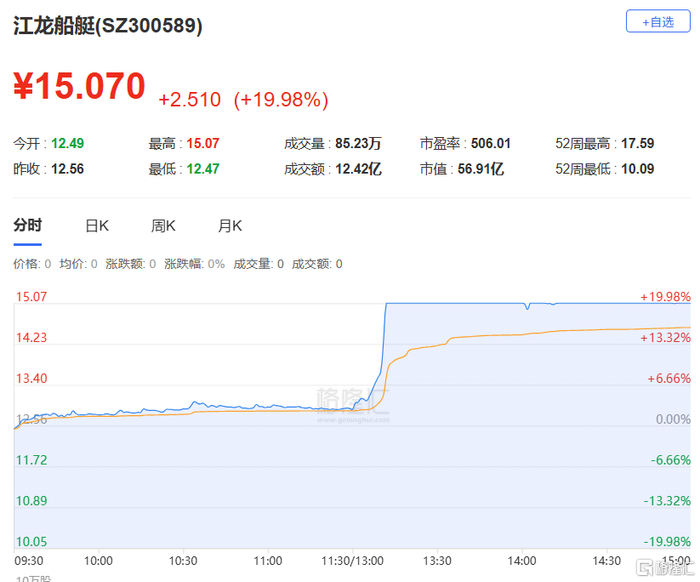
Task: Click 市值 value 56.91亿
Action: (480, 169)
